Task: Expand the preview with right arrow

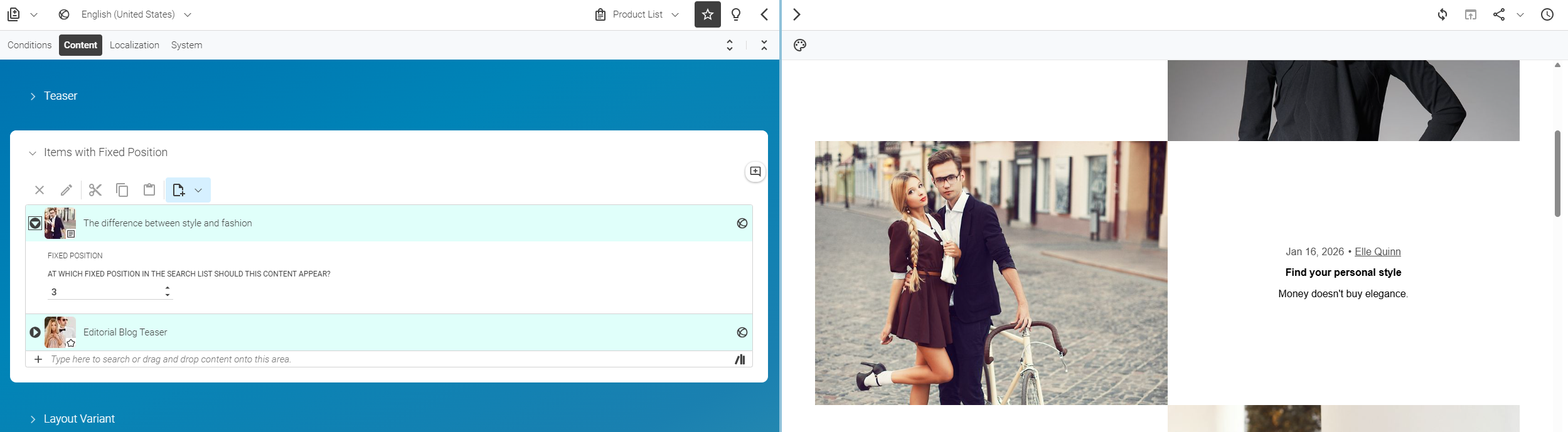Action: click(x=797, y=14)
